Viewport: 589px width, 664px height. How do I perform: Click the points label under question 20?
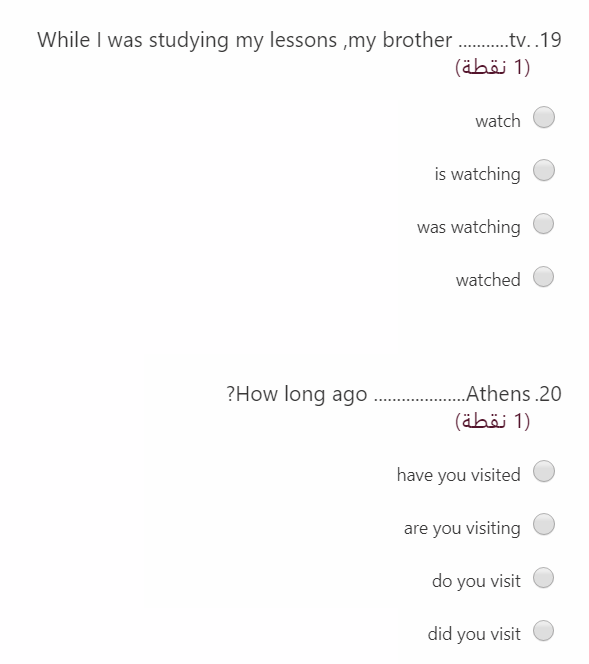pos(492,421)
